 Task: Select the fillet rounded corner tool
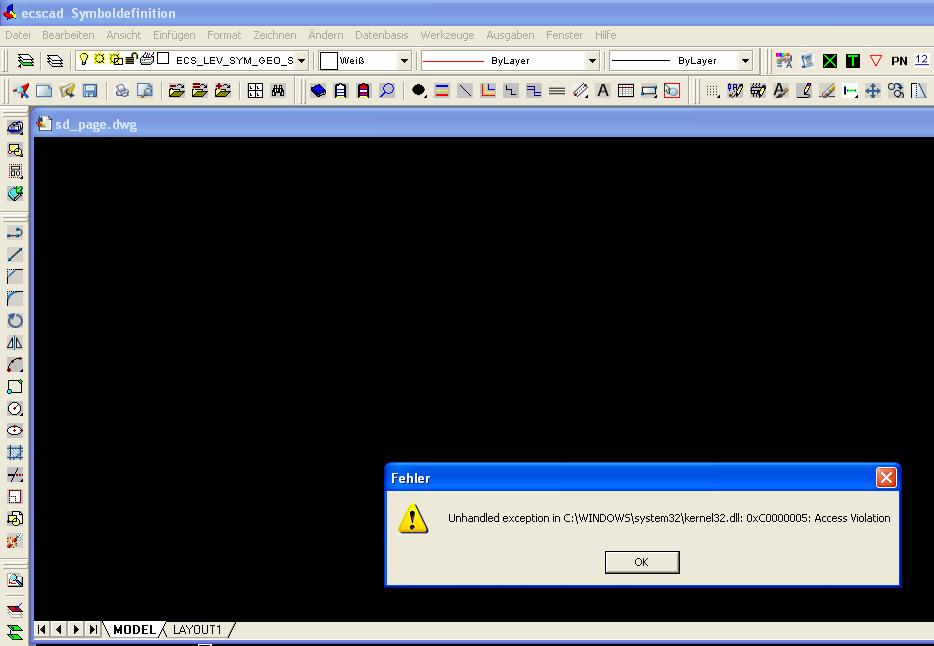pos(15,298)
